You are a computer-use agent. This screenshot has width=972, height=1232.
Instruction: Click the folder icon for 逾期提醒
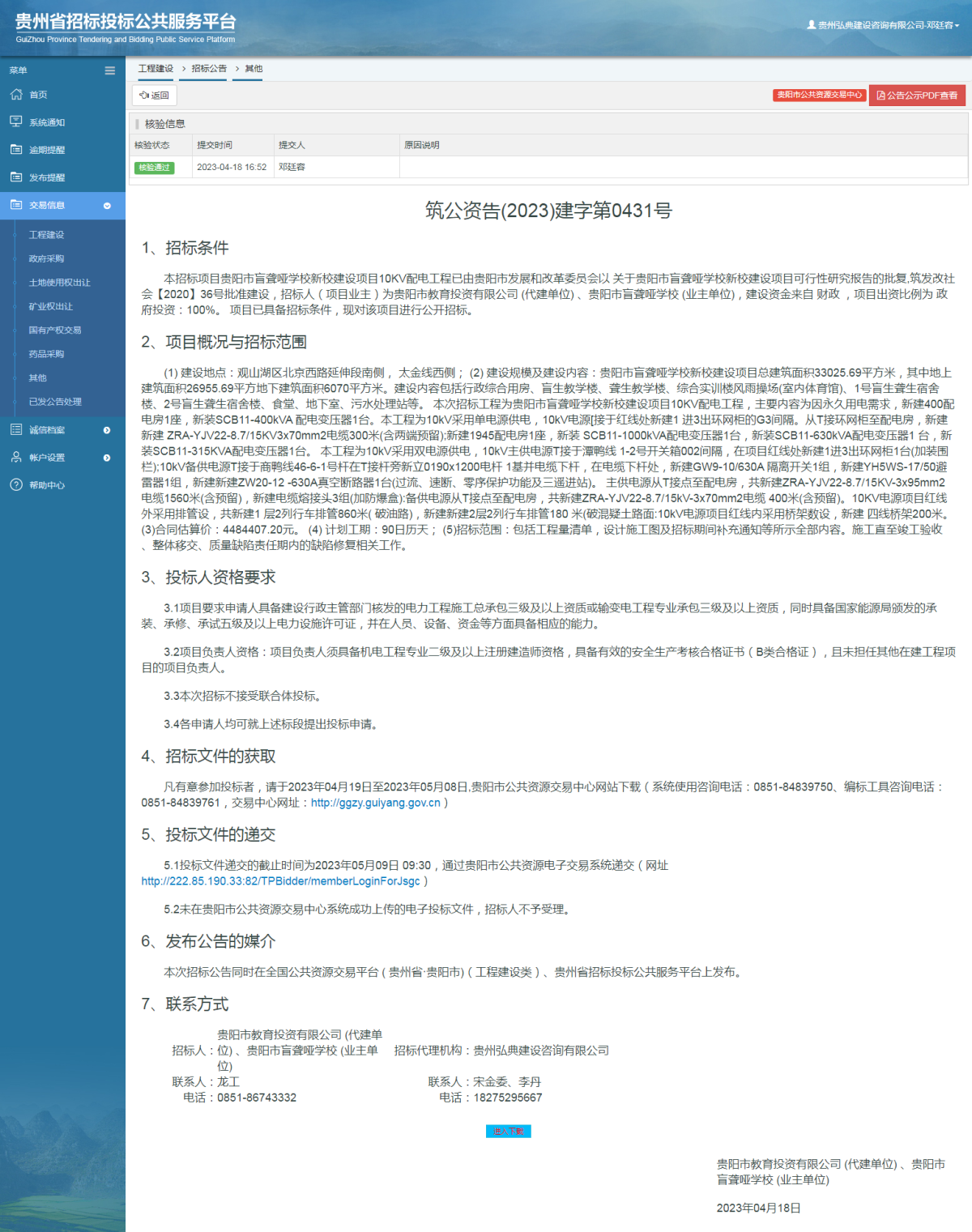[x=16, y=149]
